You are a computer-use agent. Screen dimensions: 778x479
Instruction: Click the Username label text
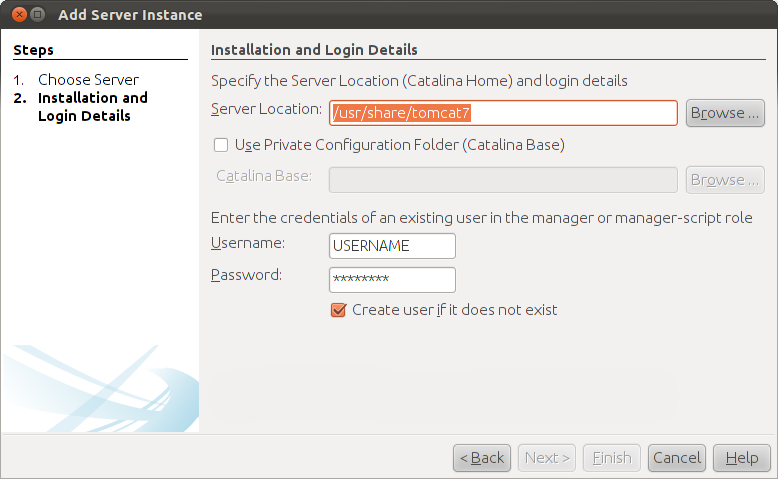pyautogui.click(x=248, y=243)
